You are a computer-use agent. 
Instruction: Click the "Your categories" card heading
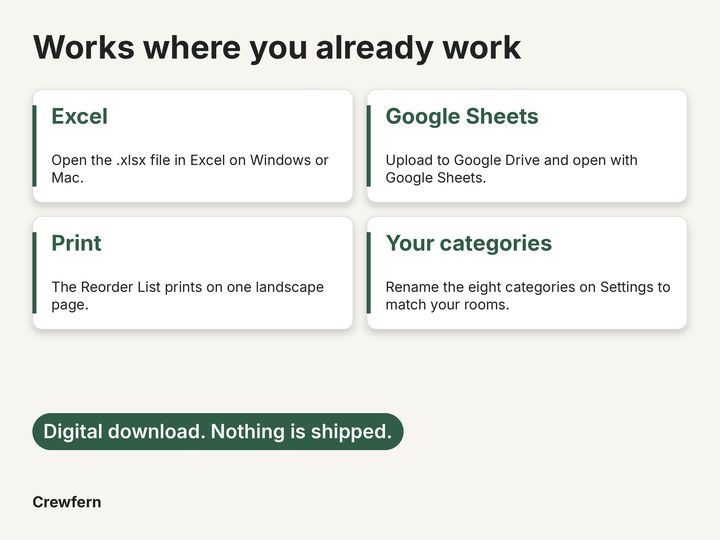point(469,243)
